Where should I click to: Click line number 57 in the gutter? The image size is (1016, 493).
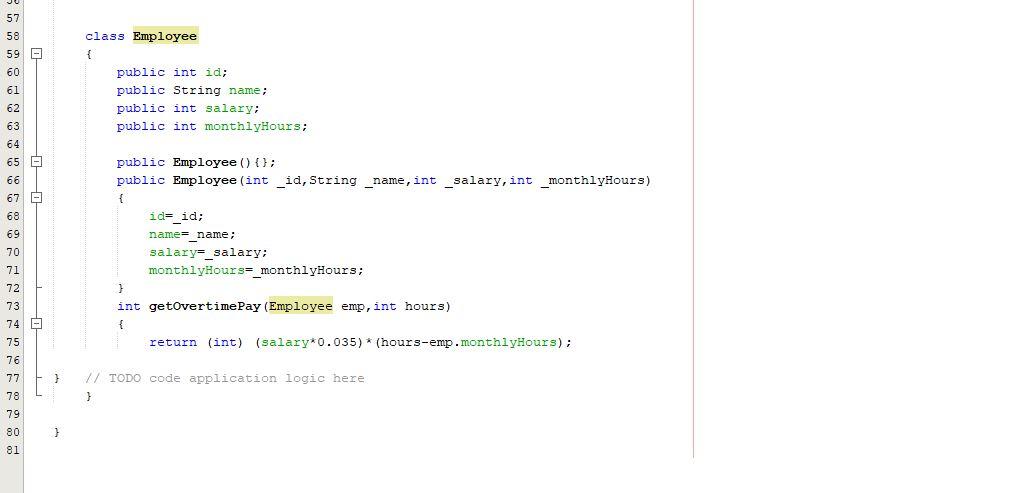[x=12, y=18]
